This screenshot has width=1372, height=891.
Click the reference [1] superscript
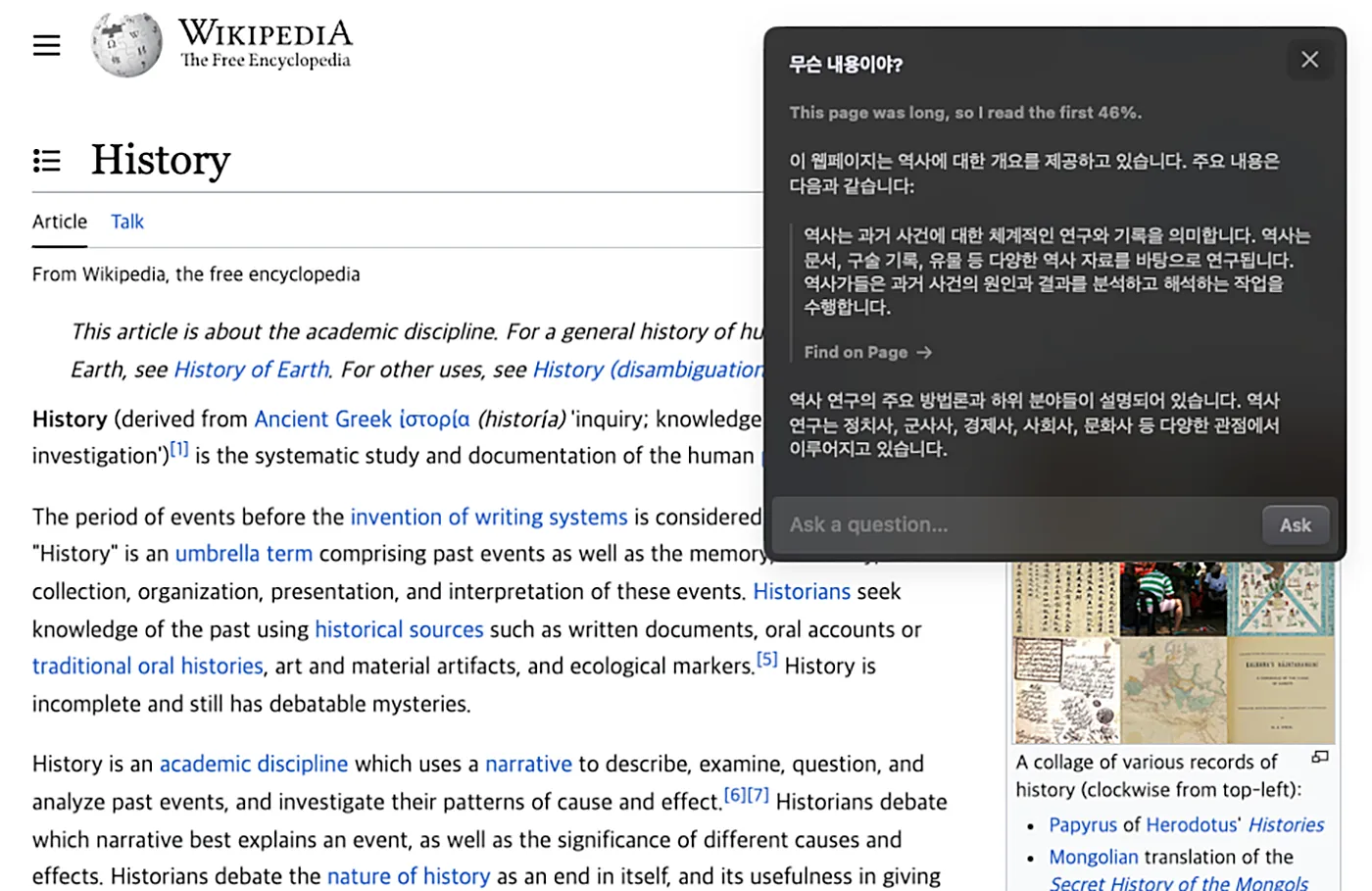point(179,447)
